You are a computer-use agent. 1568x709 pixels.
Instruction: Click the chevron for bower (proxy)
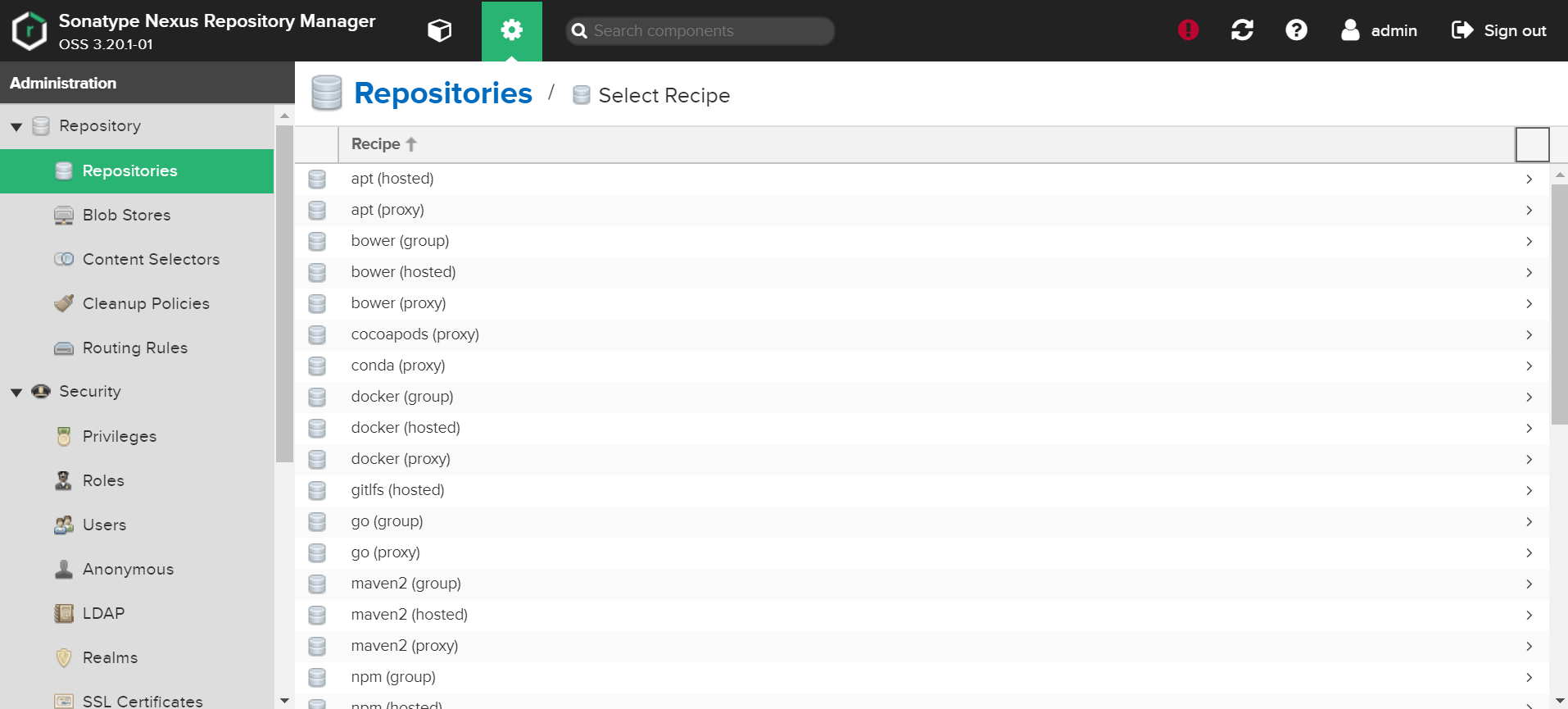1529,303
